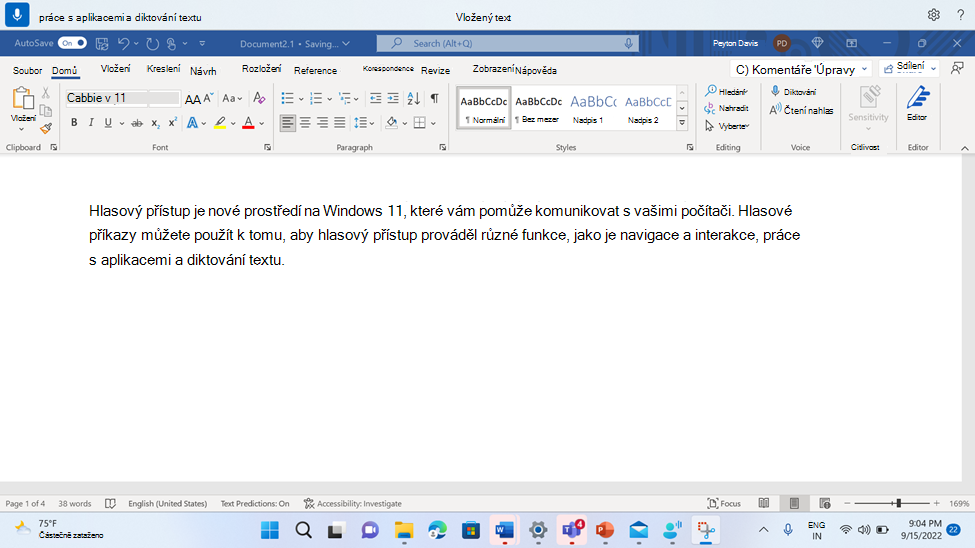Screen dimensions: 975x548
Task: Click Čtení nahlas (Read Aloud)
Action: [802, 110]
